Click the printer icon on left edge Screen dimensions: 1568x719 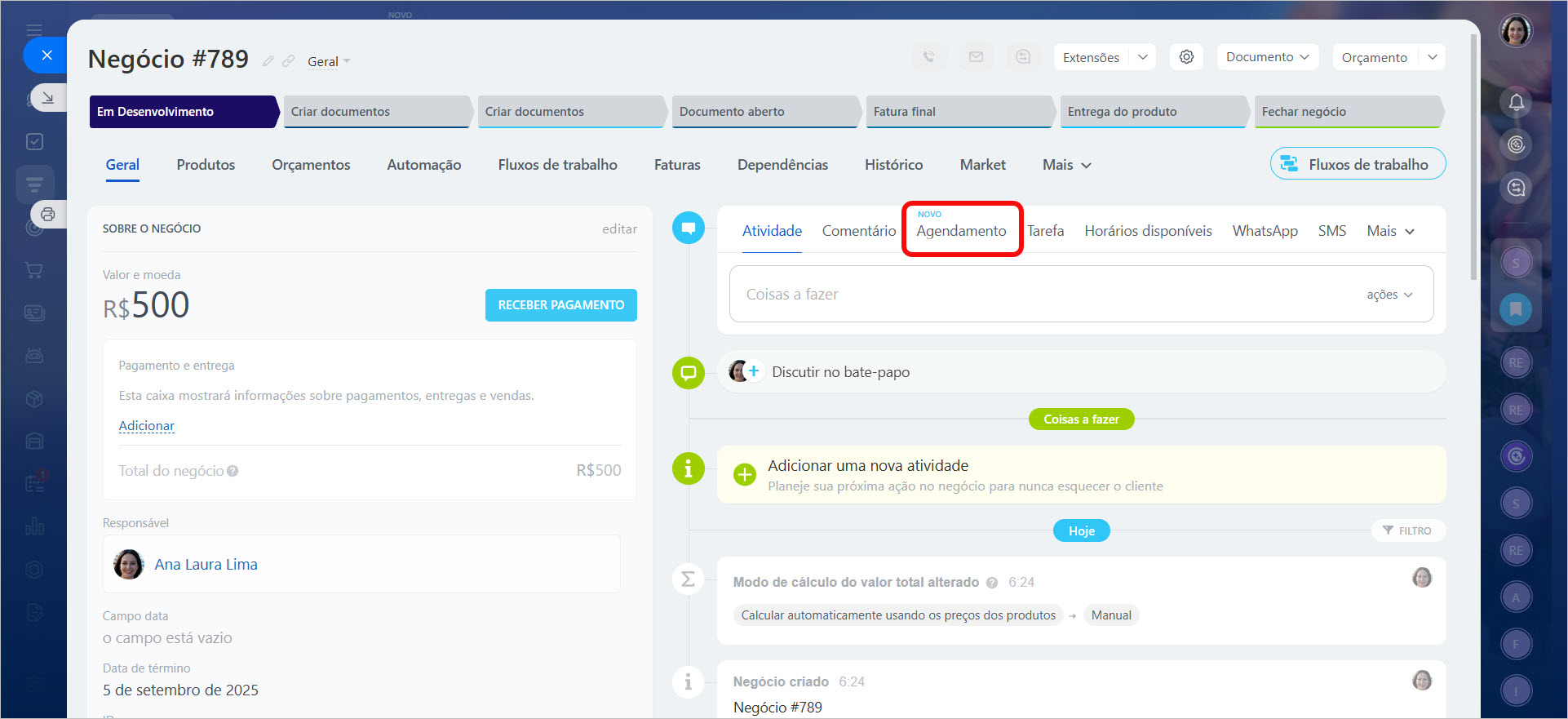click(48, 215)
